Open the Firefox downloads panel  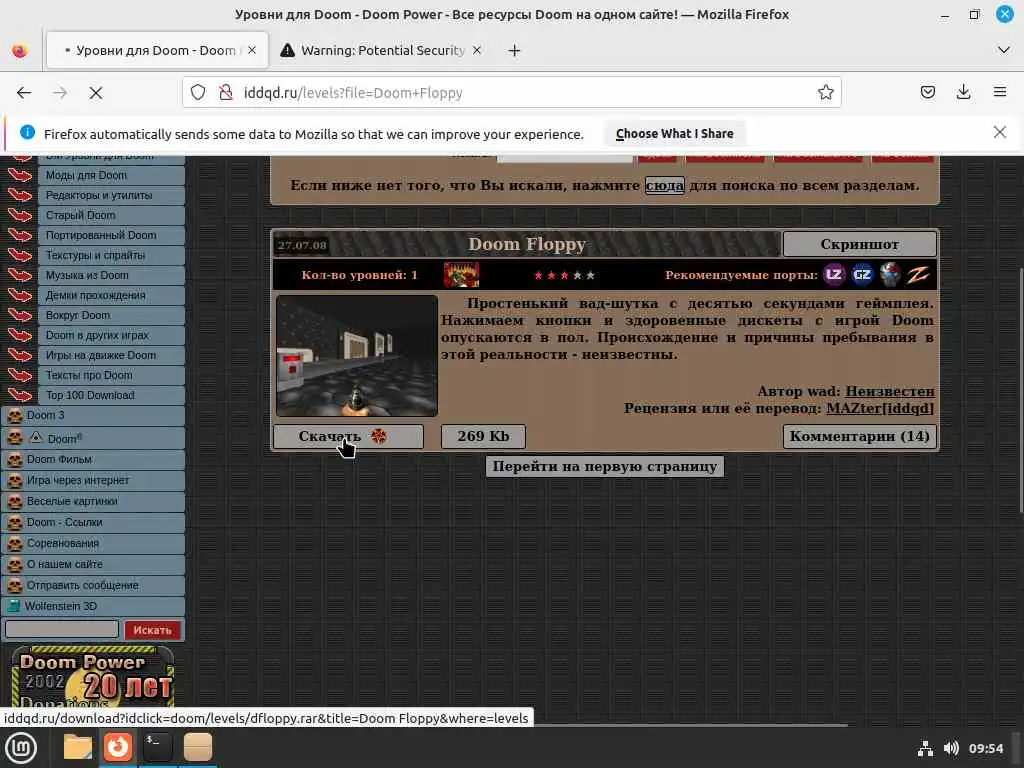coord(963,93)
